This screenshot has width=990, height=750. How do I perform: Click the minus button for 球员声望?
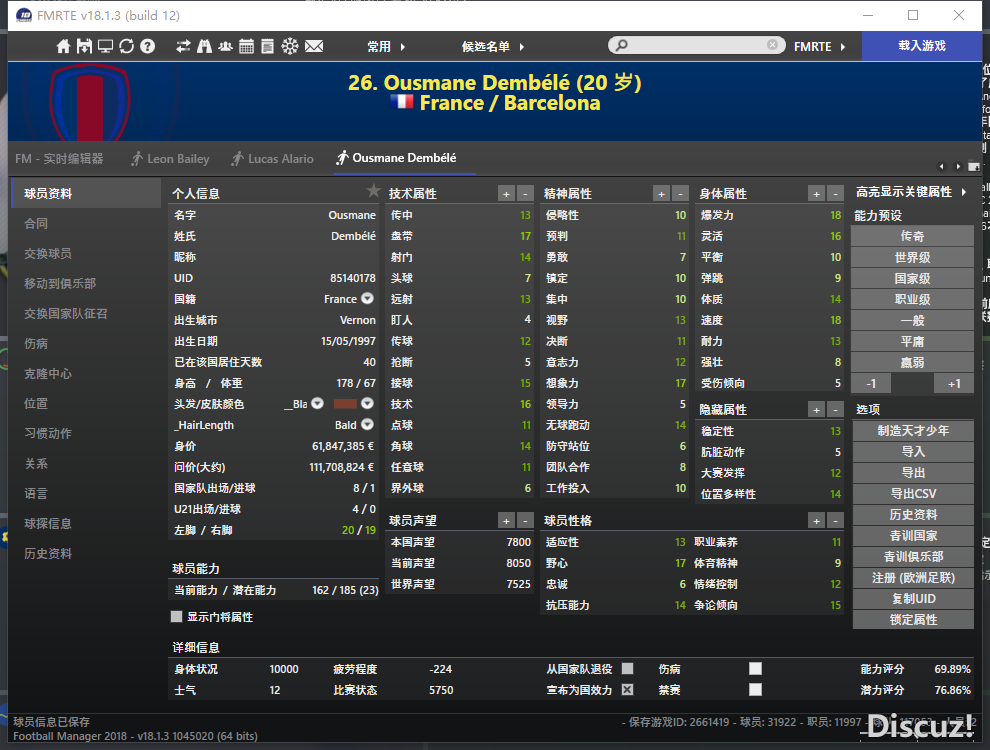(x=525, y=521)
